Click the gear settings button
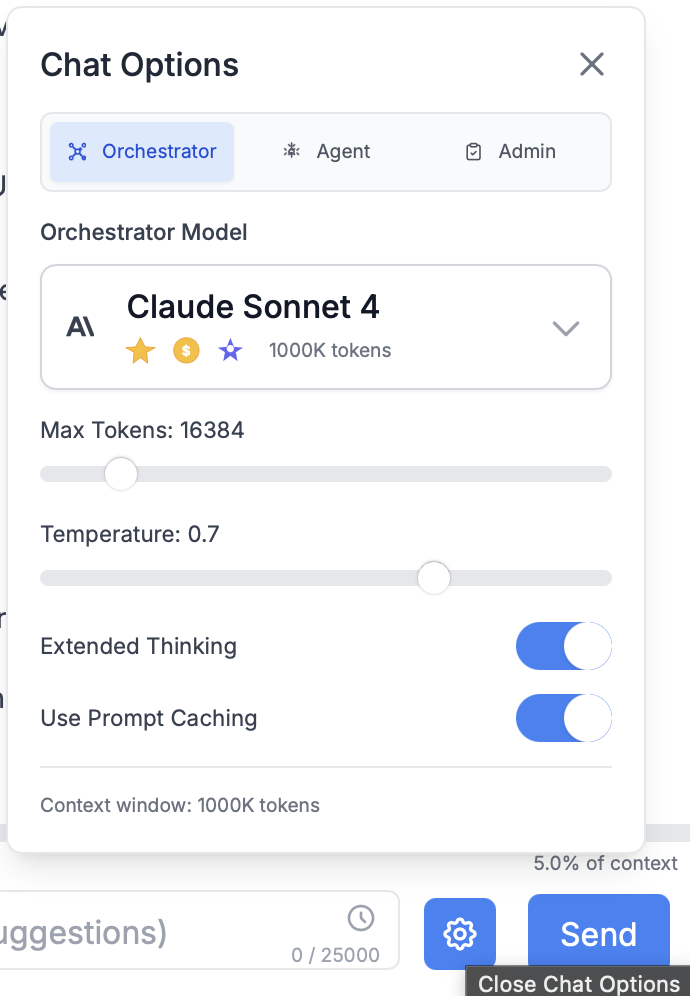Image resolution: width=690 pixels, height=996 pixels. click(x=459, y=934)
